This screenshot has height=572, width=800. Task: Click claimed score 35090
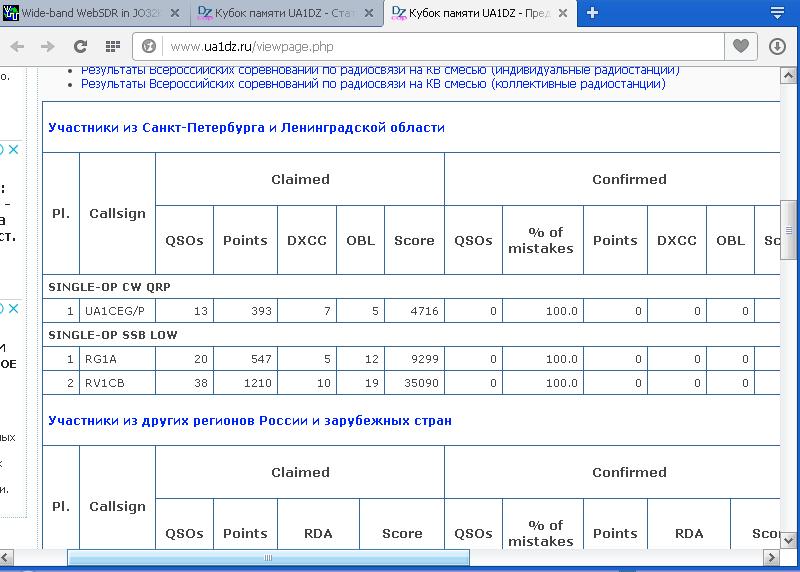(421, 383)
